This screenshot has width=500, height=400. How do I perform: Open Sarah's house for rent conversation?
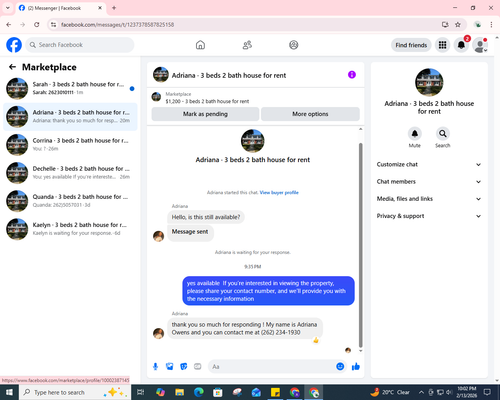point(70,88)
